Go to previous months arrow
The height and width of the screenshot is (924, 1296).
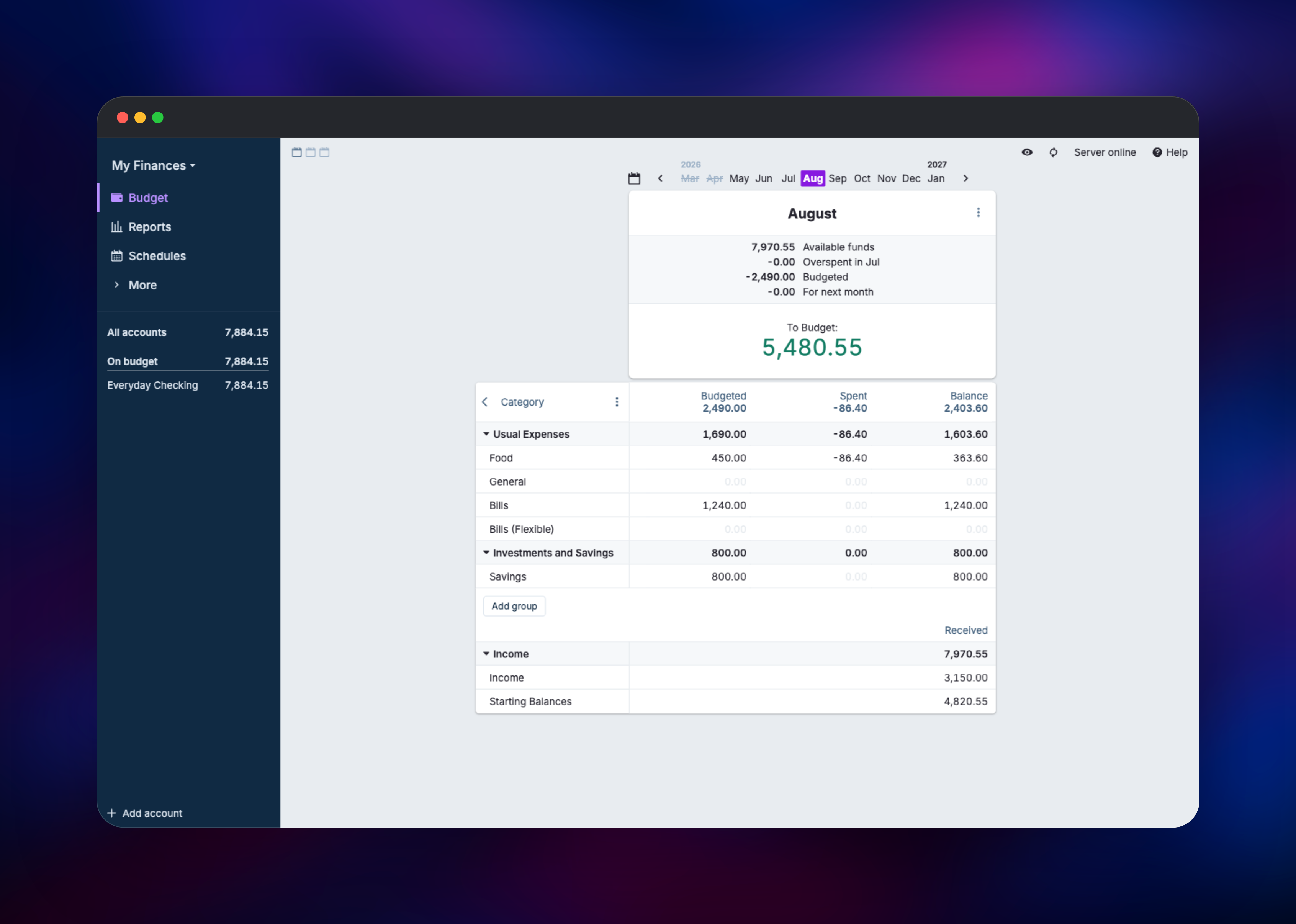point(660,179)
